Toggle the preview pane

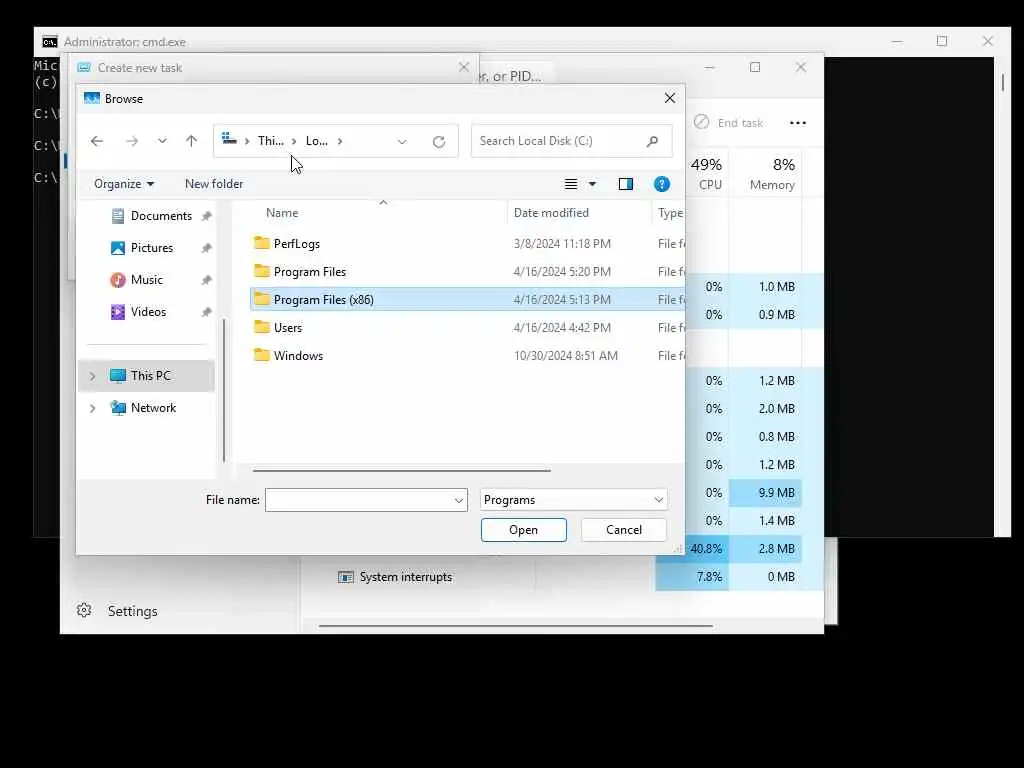pyautogui.click(x=626, y=184)
